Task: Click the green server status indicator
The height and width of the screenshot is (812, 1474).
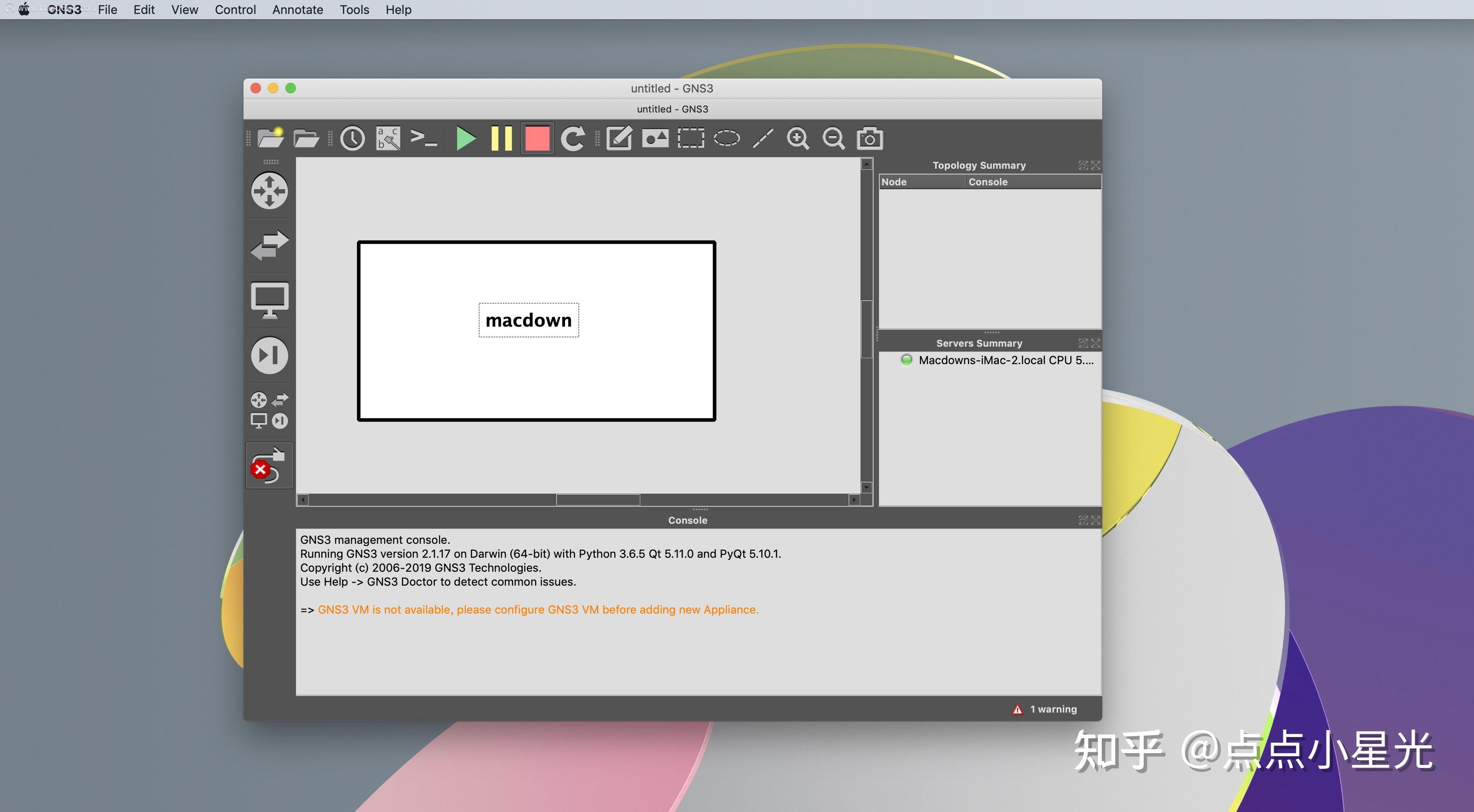Action: (x=906, y=360)
